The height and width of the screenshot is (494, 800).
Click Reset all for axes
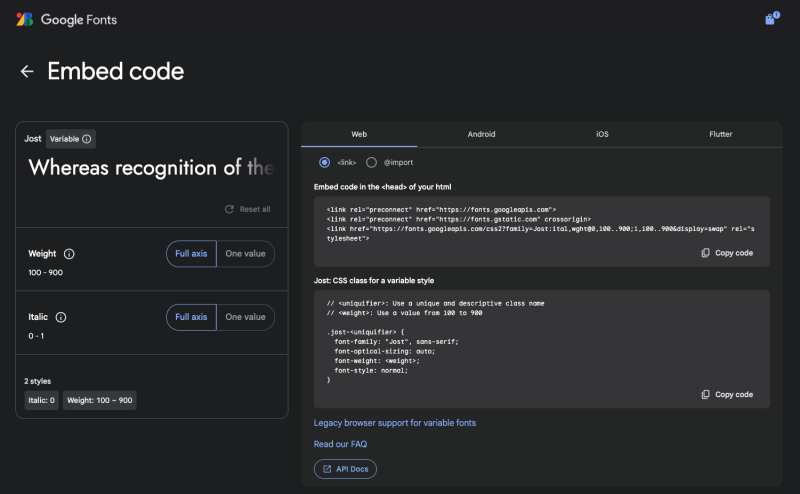pos(247,209)
